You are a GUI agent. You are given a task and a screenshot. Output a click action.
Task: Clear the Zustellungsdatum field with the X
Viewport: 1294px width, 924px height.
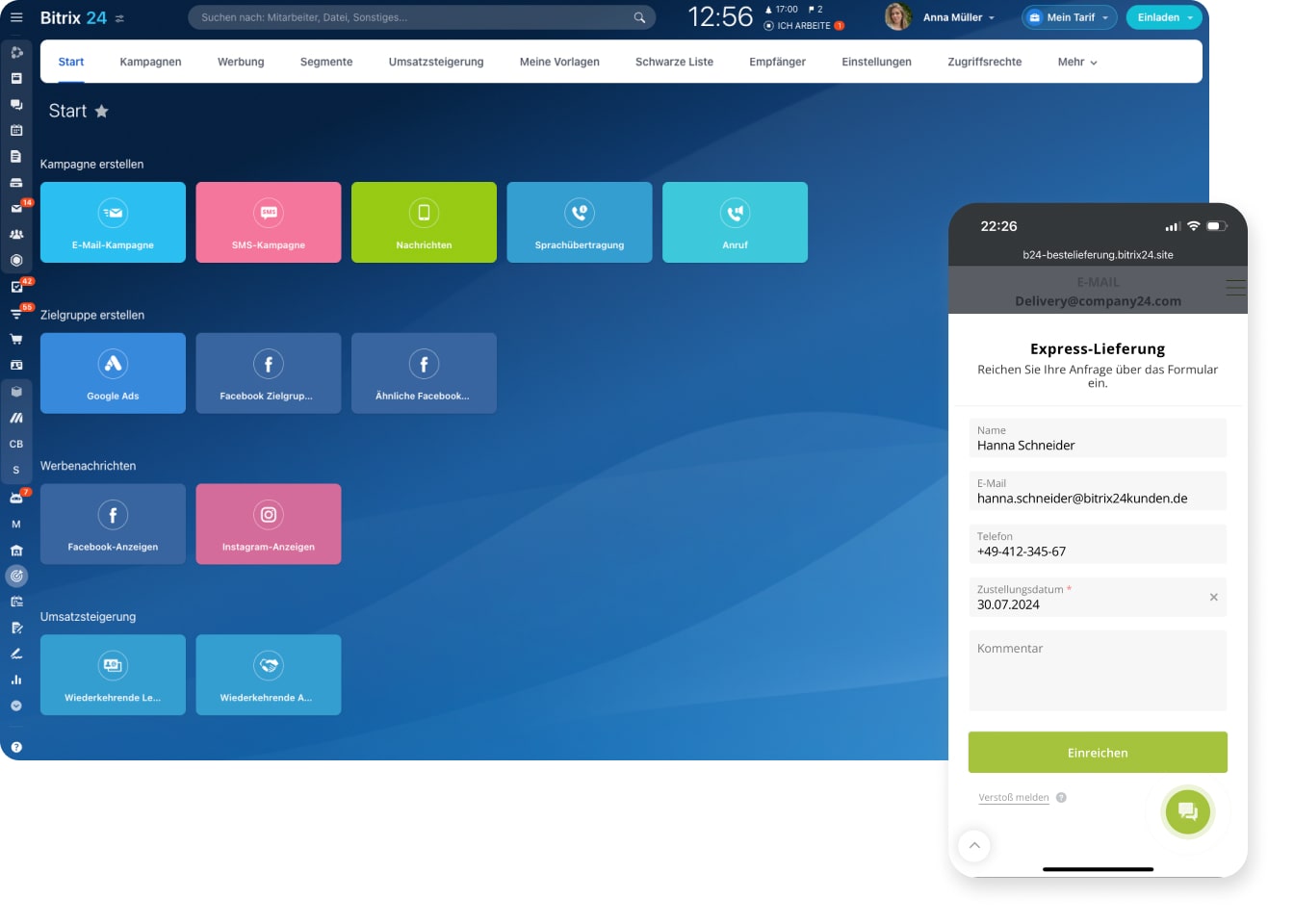point(1213,597)
